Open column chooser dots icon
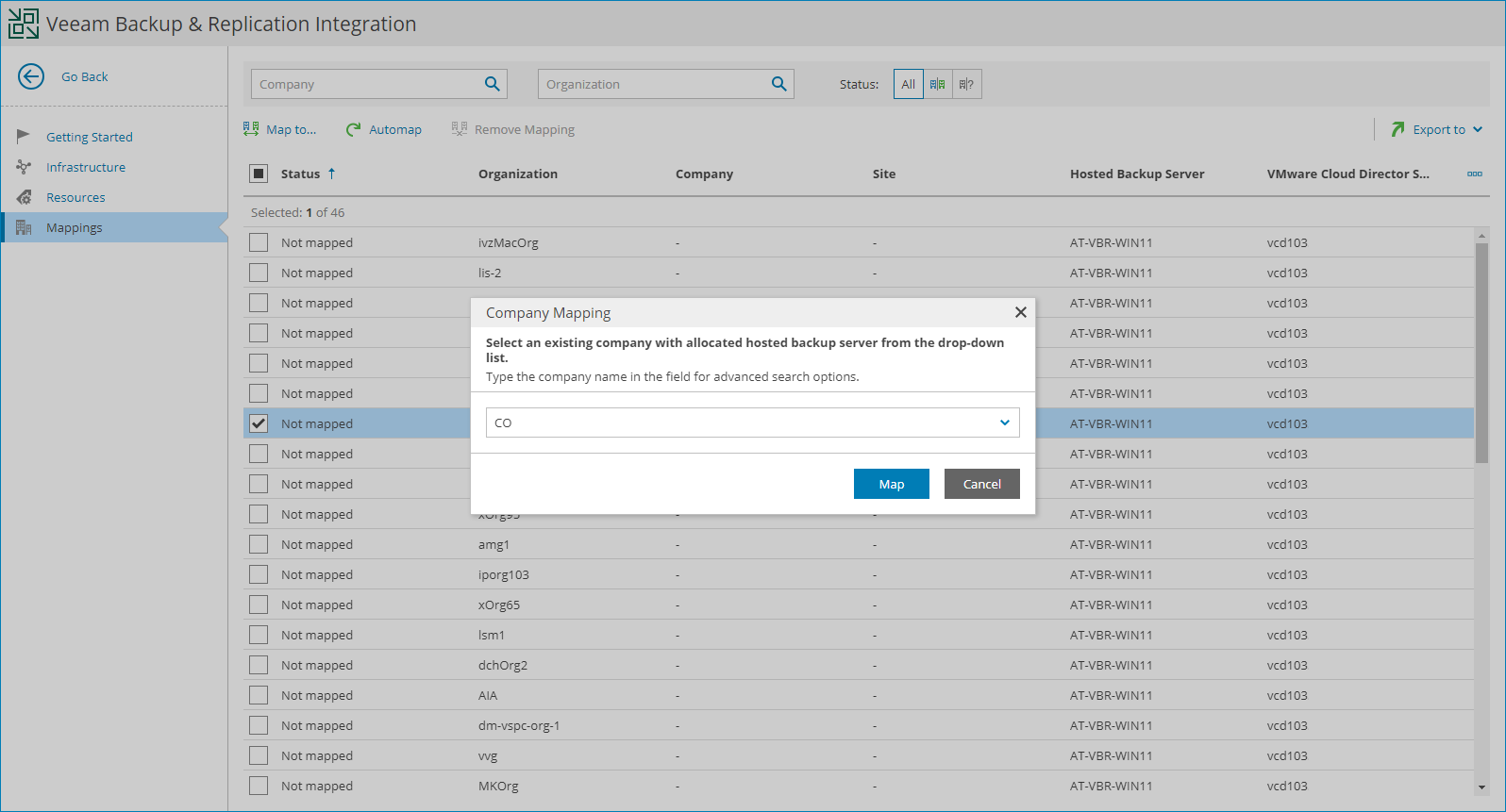Screen dimensions: 1506x812 point(1475,174)
